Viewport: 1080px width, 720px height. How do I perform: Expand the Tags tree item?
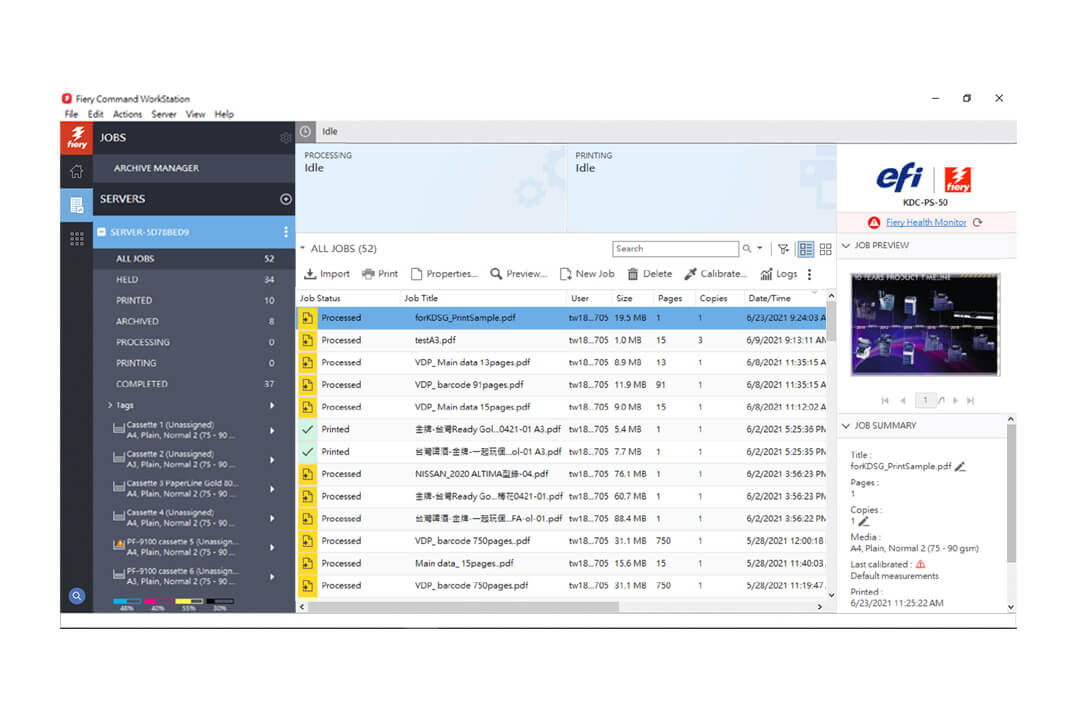click(110, 405)
